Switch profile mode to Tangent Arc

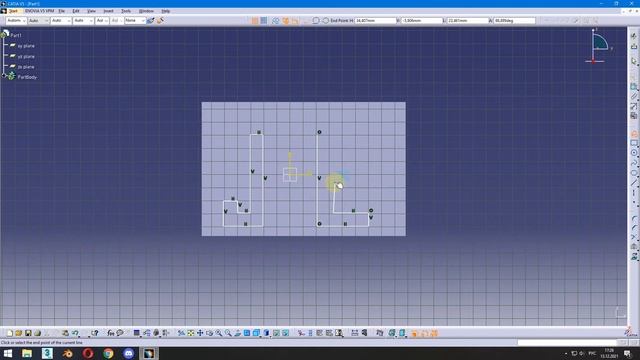click(x=316, y=20)
